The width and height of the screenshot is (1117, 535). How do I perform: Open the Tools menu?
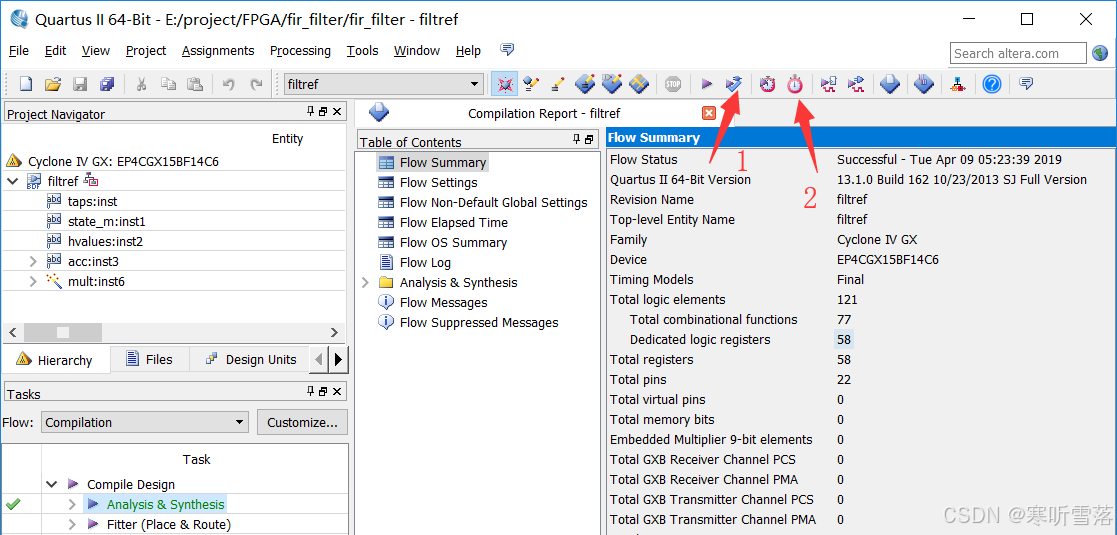pyautogui.click(x=362, y=51)
